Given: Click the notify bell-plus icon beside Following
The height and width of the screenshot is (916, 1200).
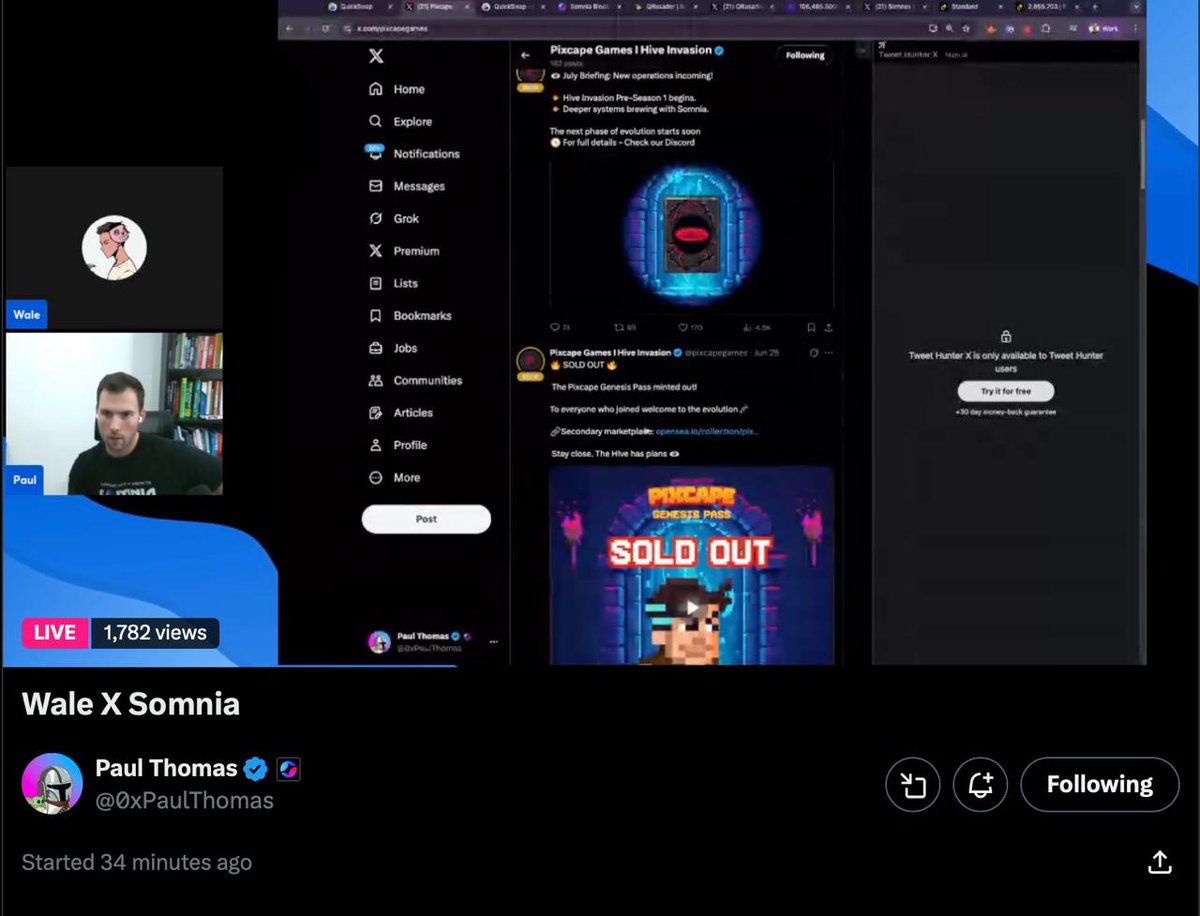Looking at the screenshot, I should pos(981,785).
